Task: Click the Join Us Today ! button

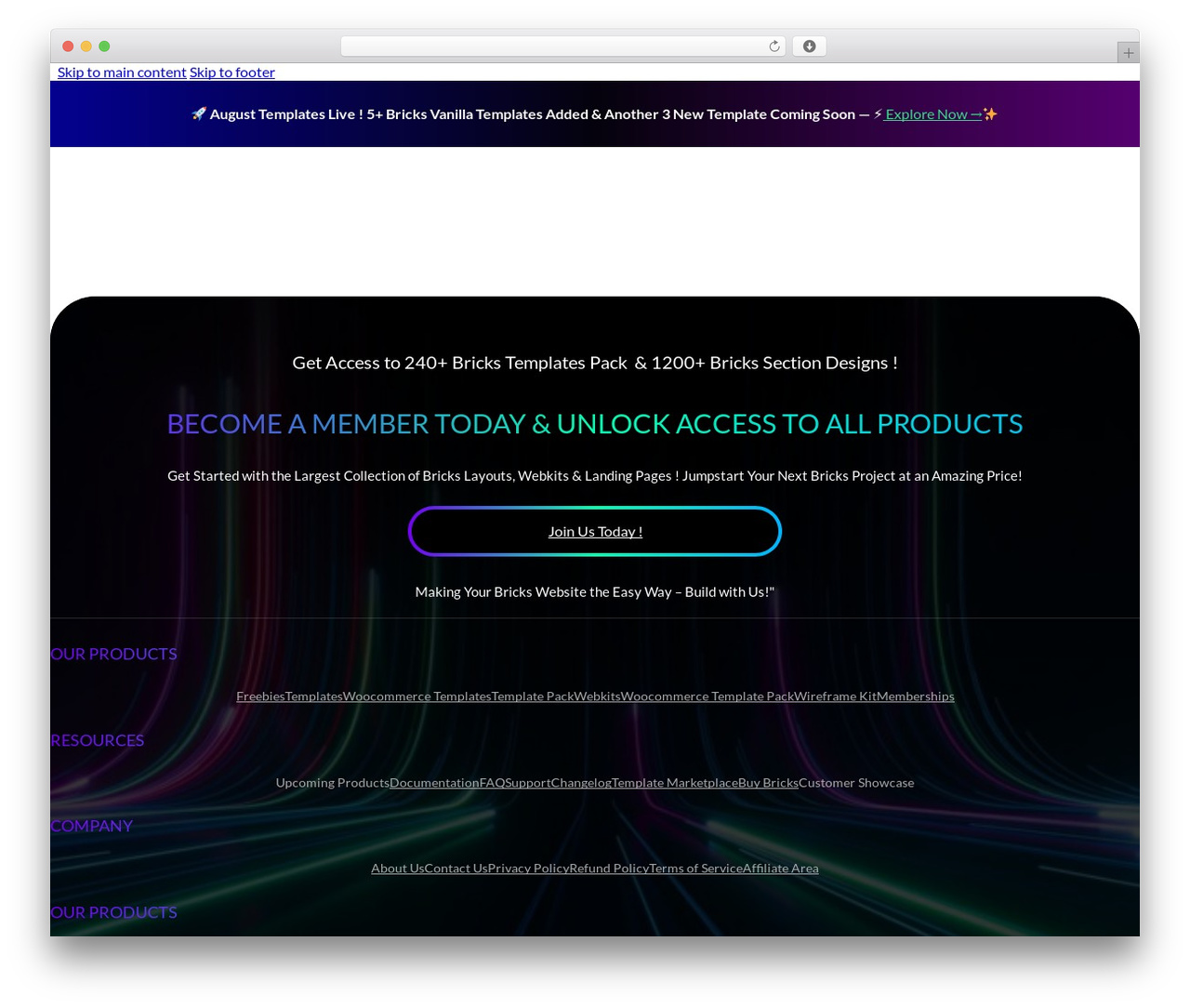Action: coord(595,531)
